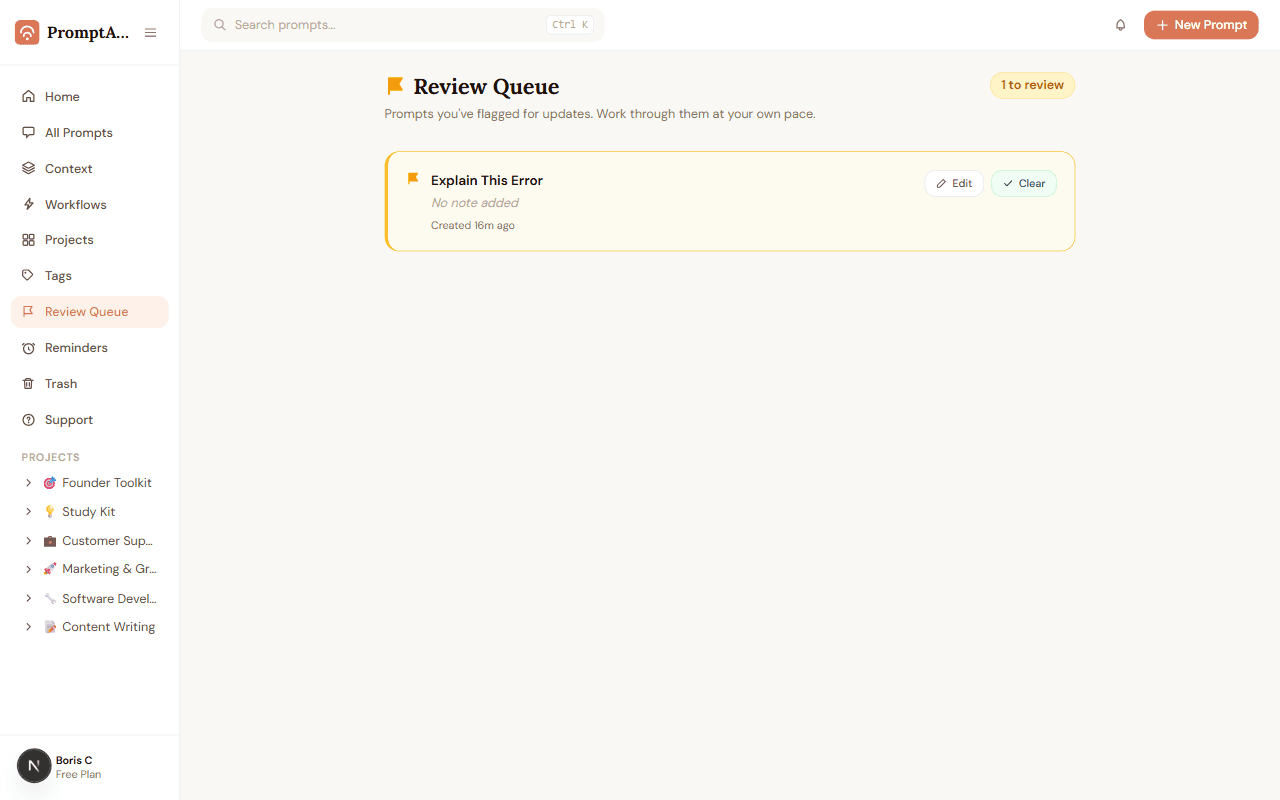Expand the Founder Toolkit project
Viewport: 1280px width, 800px height.
click(x=28, y=483)
